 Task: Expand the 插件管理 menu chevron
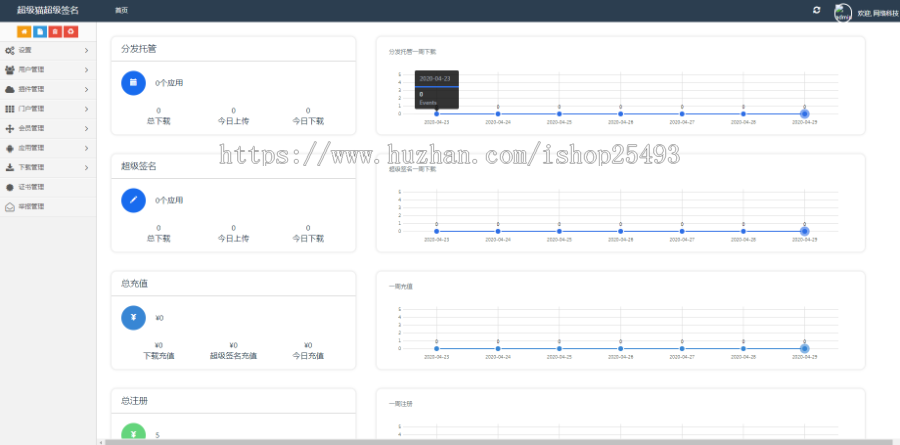click(86, 90)
